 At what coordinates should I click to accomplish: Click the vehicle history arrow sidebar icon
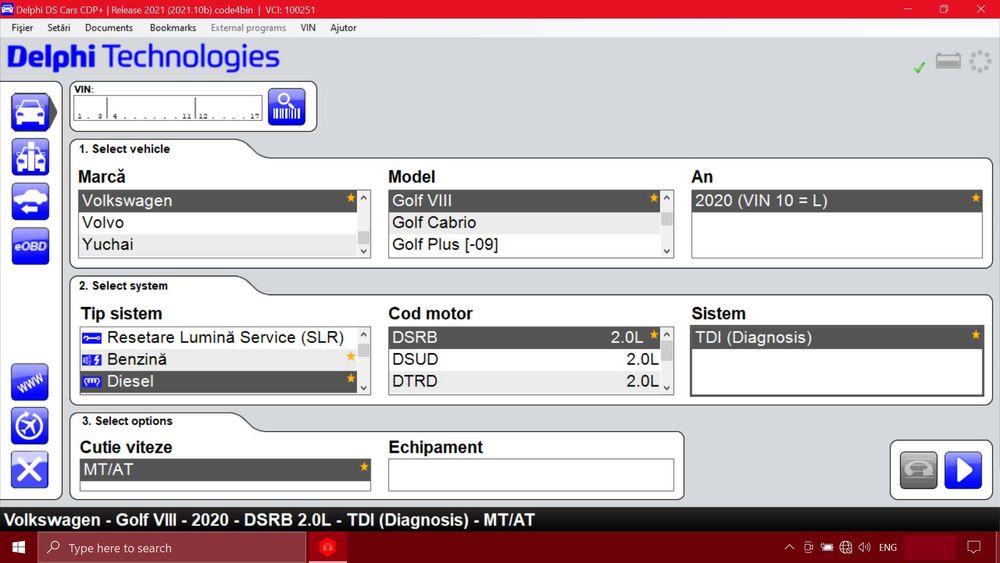[x=30, y=201]
